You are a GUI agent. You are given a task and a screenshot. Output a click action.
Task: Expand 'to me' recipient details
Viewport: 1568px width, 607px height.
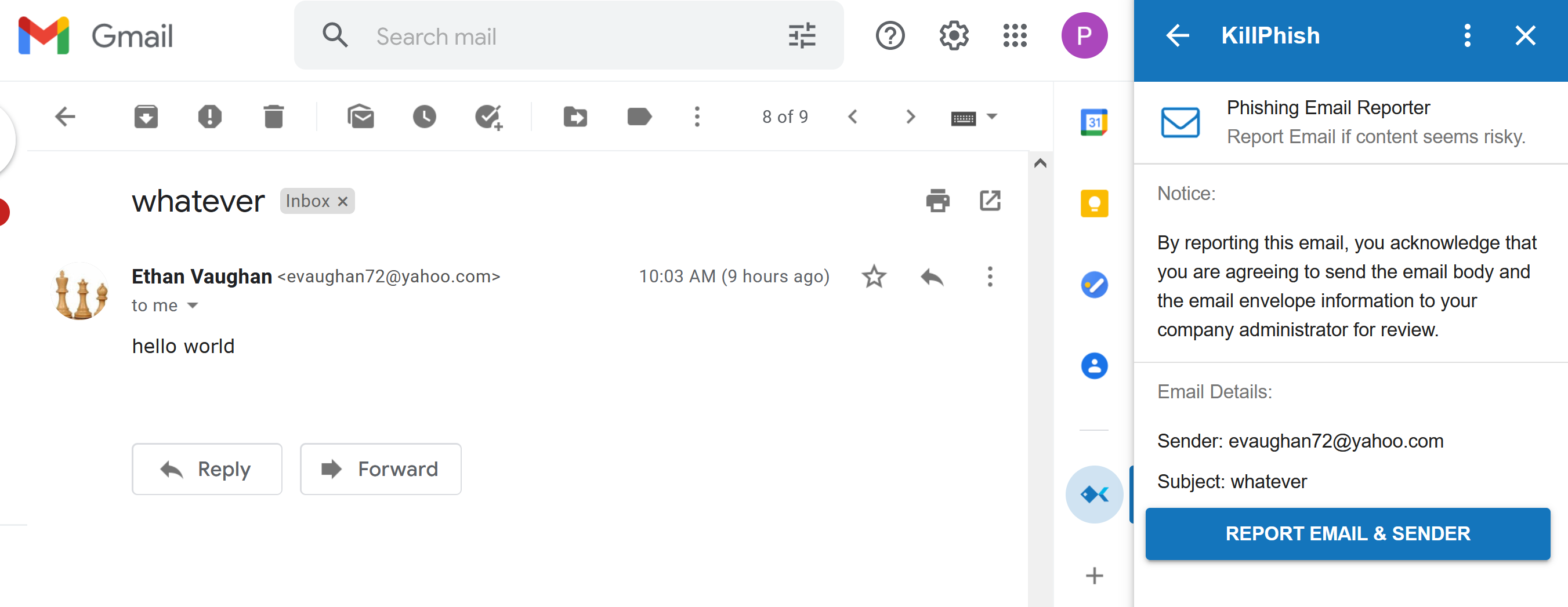click(193, 306)
